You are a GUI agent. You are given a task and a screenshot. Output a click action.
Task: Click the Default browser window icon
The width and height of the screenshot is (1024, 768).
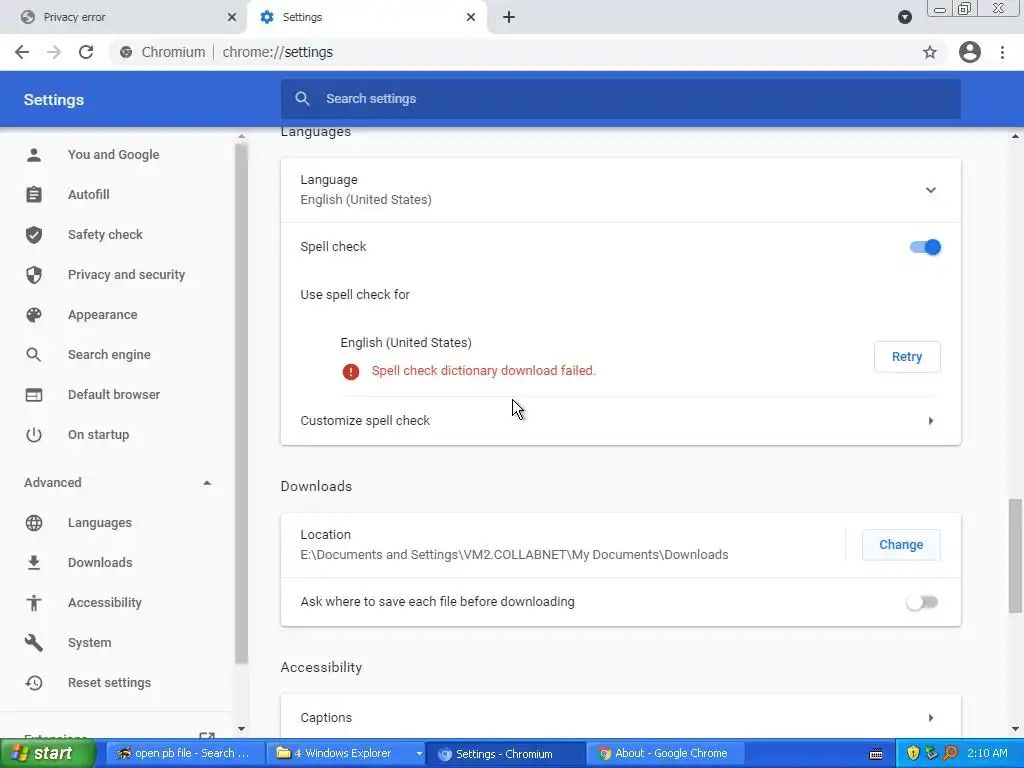point(34,394)
